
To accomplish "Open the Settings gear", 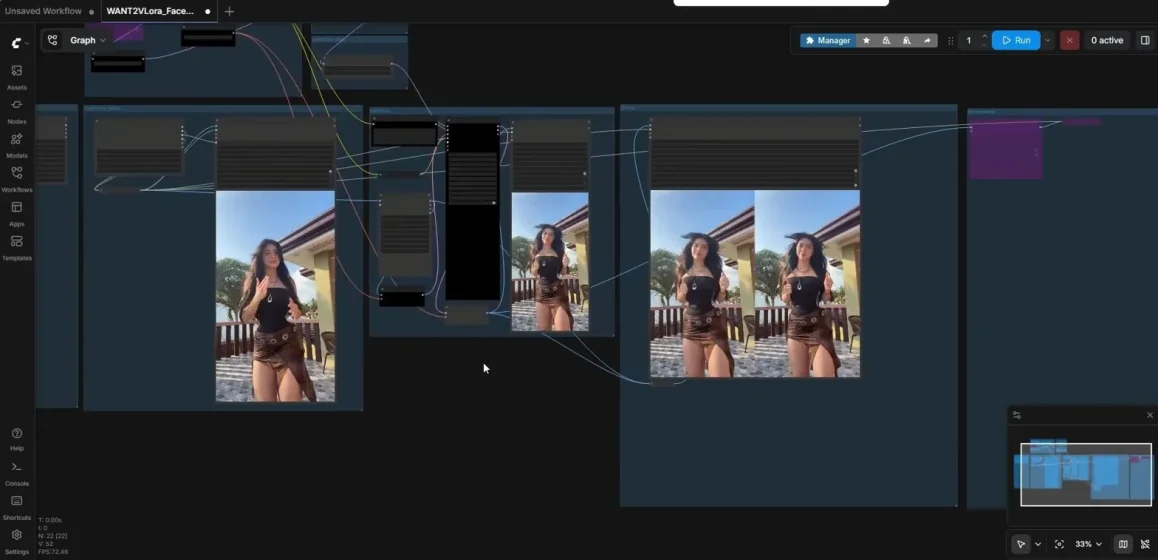I will 17,541.
